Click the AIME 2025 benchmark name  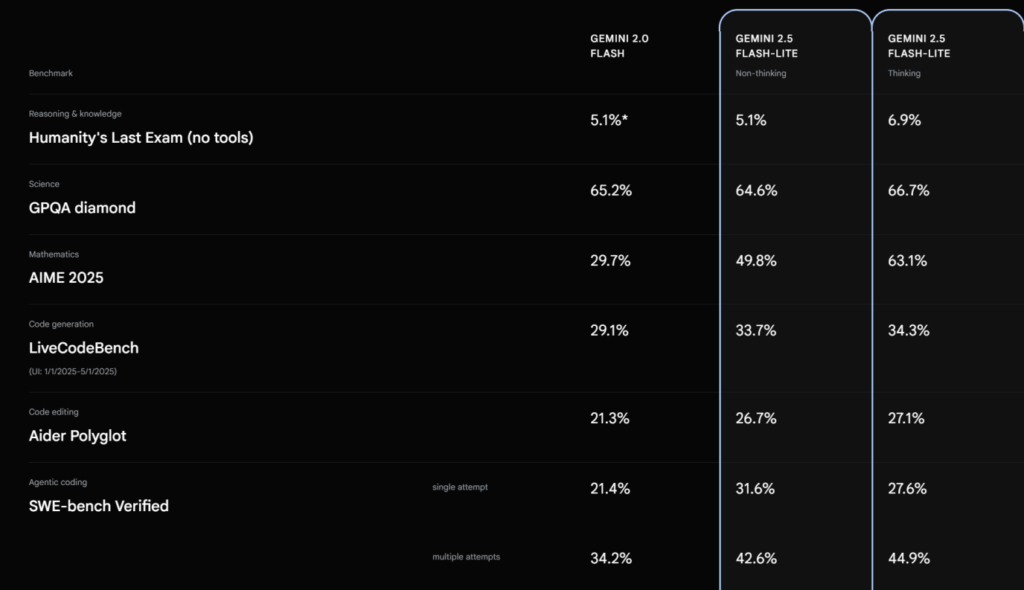(x=65, y=278)
